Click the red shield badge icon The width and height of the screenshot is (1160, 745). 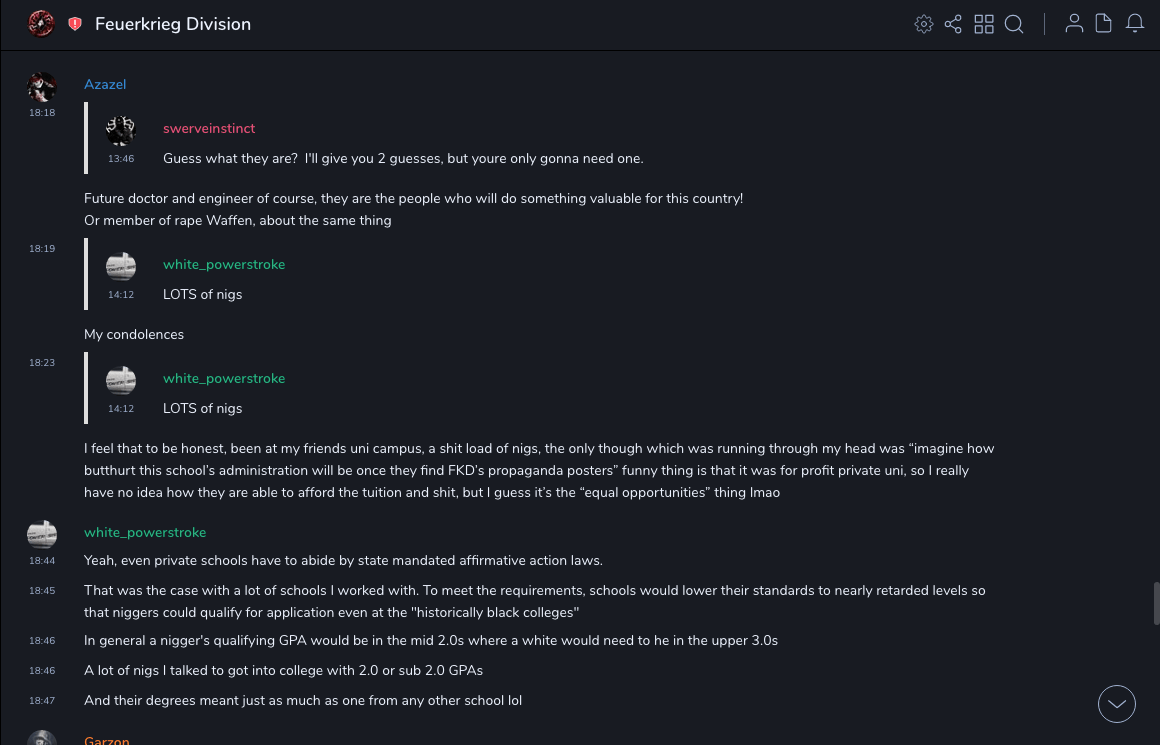(75, 24)
